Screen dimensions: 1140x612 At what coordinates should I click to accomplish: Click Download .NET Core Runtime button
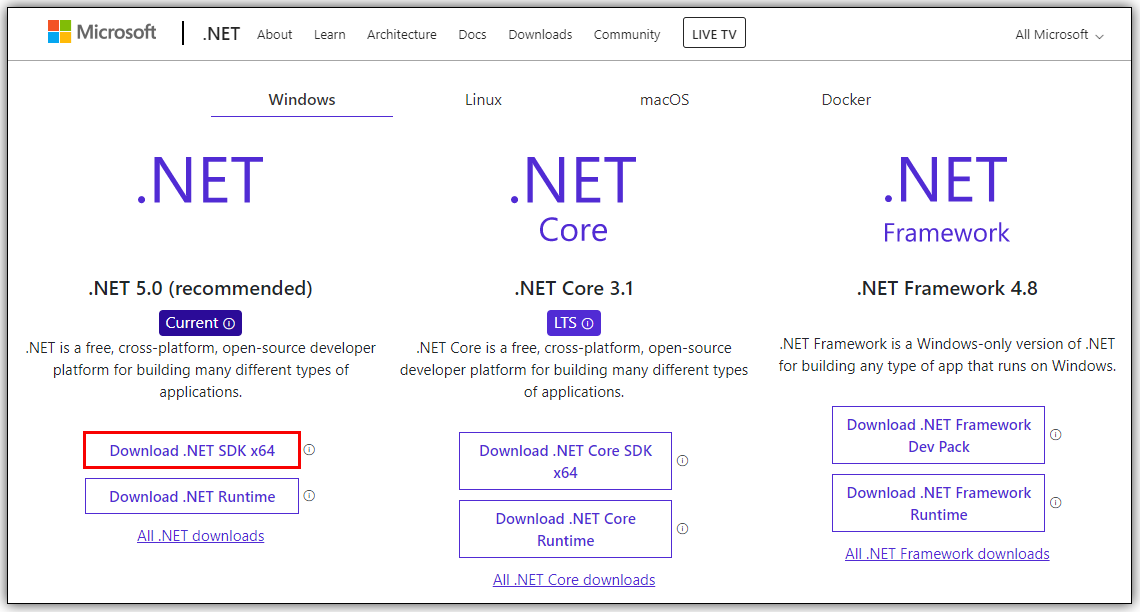coord(566,529)
